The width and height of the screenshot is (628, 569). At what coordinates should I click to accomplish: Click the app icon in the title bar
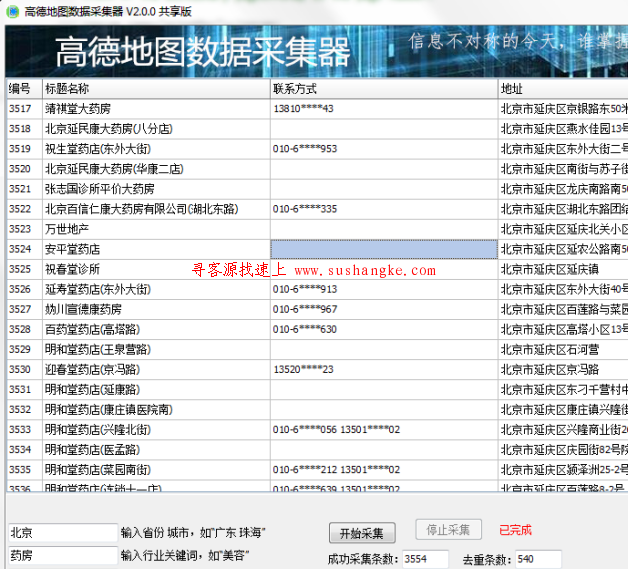[12, 12]
